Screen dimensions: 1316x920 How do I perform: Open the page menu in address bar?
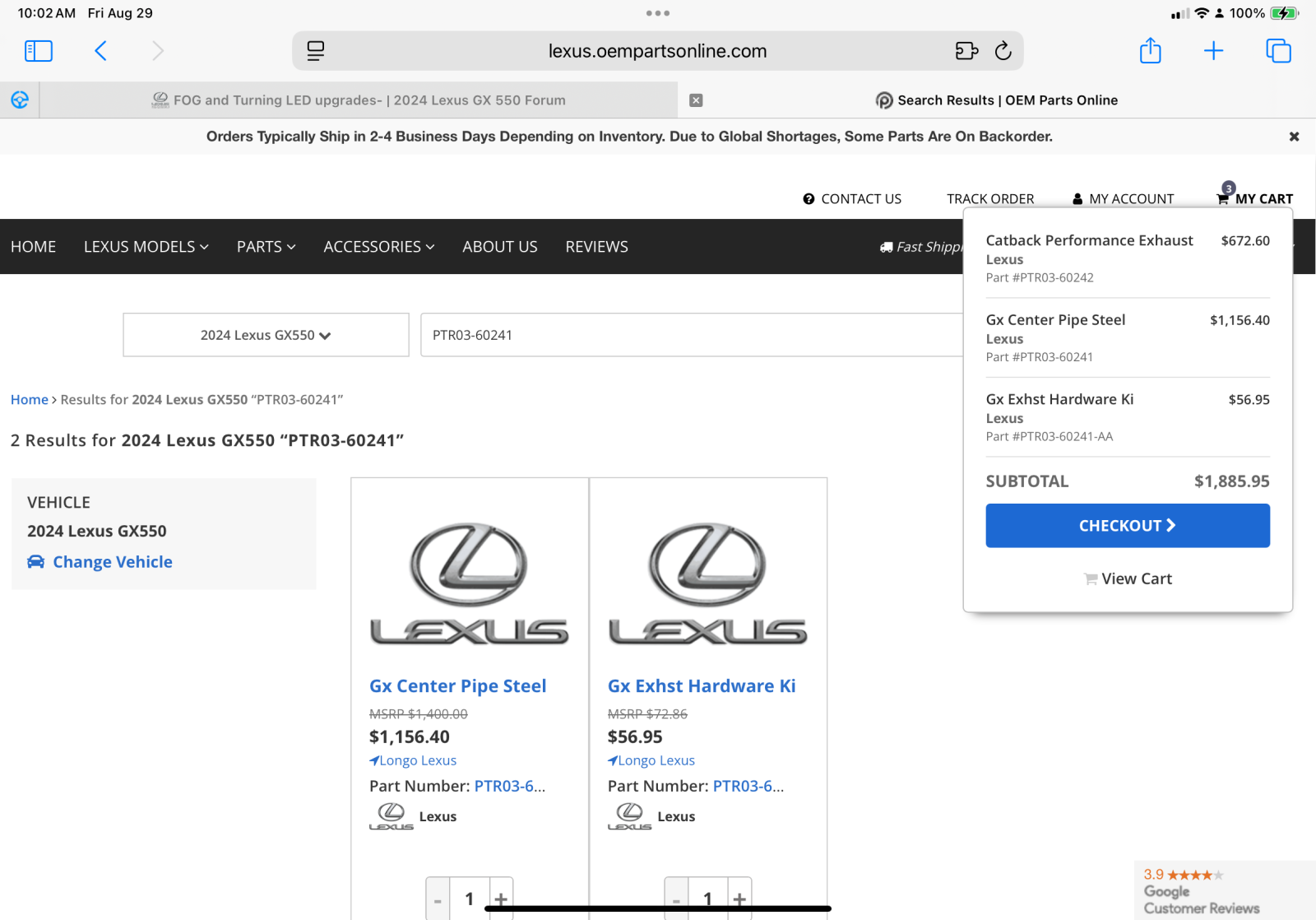[x=316, y=51]
